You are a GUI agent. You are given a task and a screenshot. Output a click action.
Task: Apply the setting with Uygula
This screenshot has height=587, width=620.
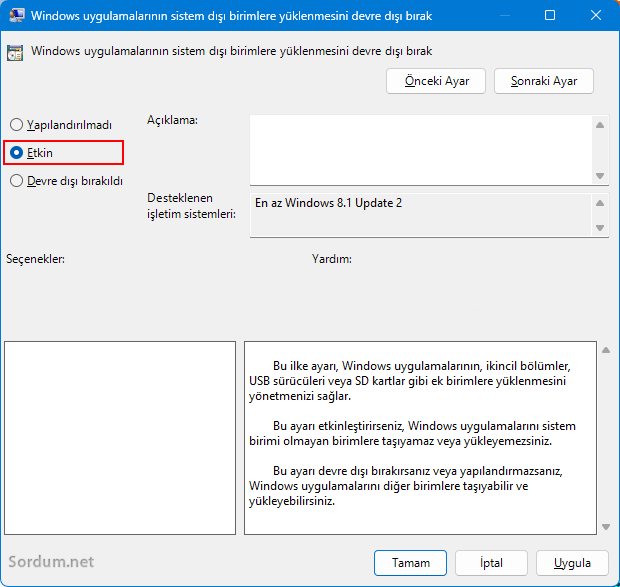[x=572, y=563]
